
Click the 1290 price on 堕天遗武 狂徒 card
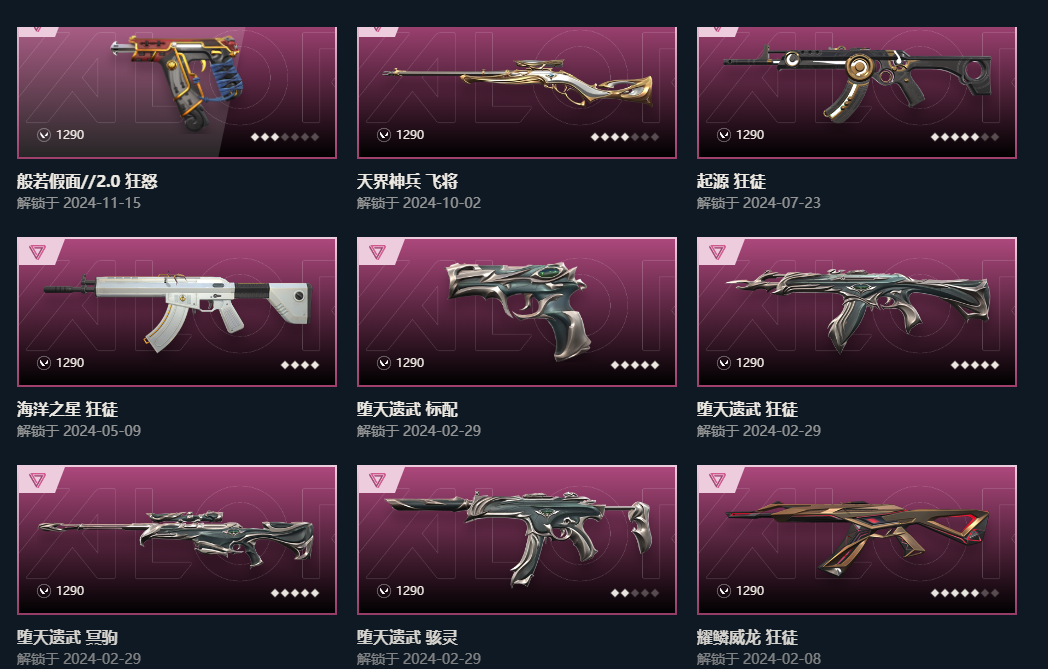point(750,363)
